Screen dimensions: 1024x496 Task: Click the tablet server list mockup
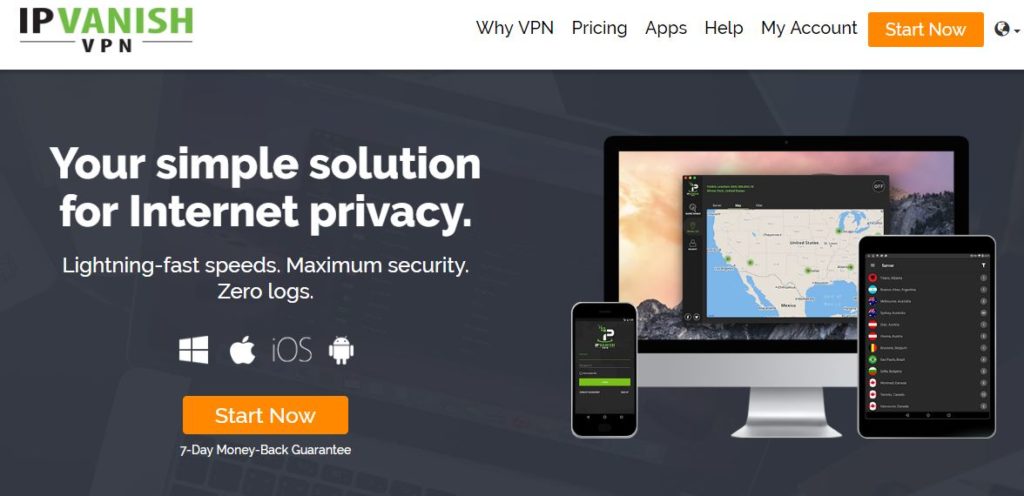[x=927, y=336]
